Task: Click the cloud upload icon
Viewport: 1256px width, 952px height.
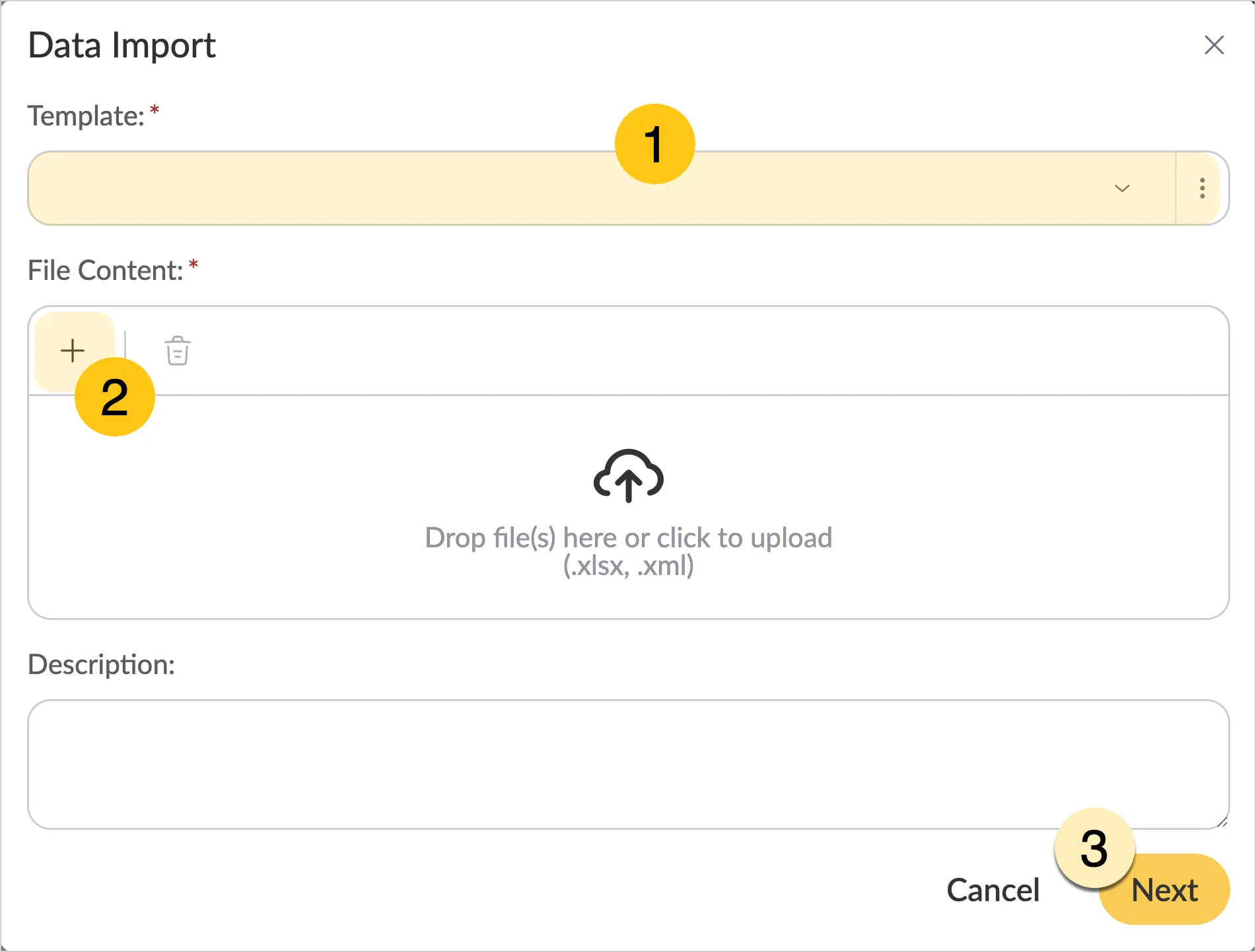Action: (x=628, y=476)
